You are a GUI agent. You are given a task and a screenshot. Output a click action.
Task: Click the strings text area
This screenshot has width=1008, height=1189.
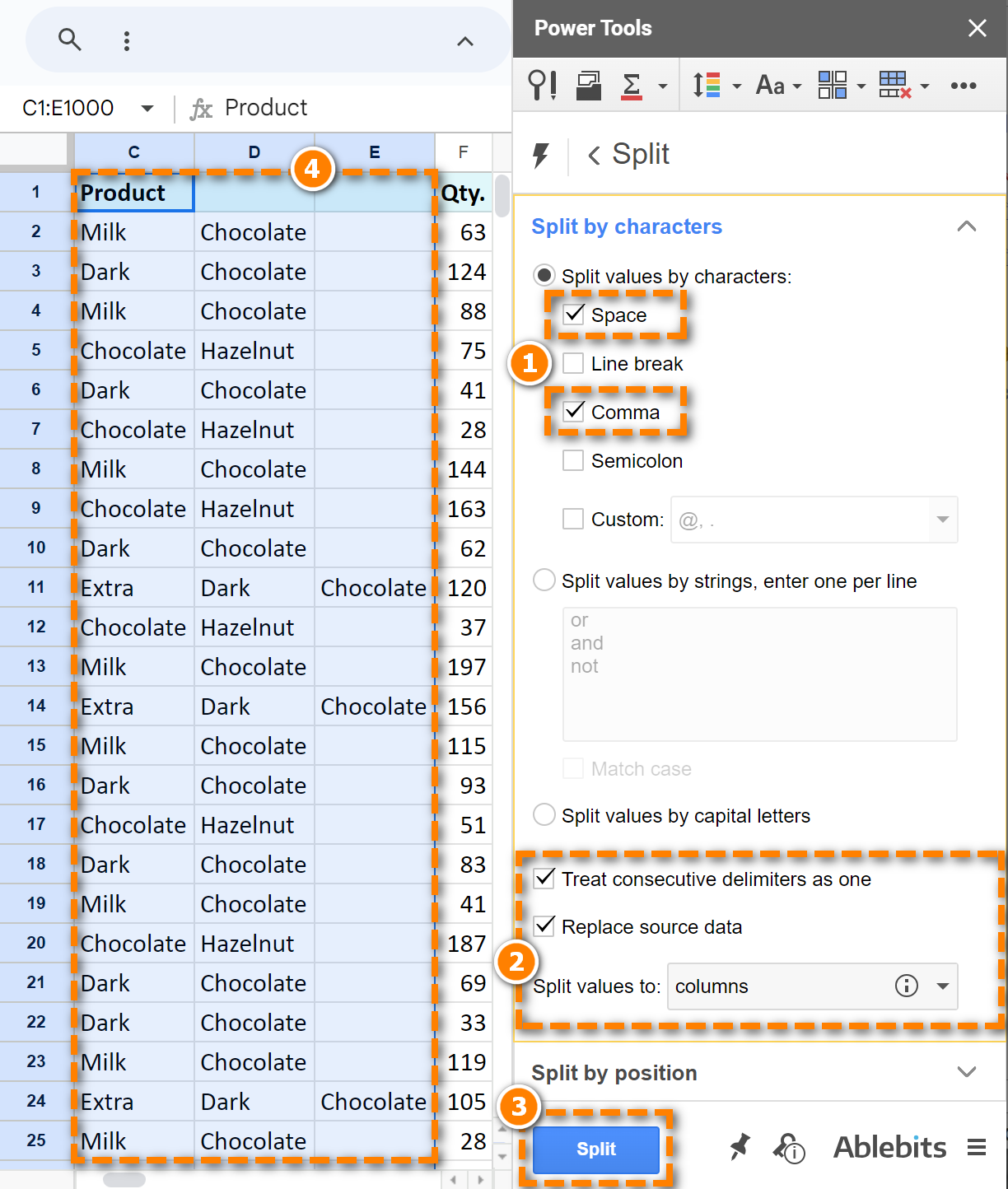[760, 674]
